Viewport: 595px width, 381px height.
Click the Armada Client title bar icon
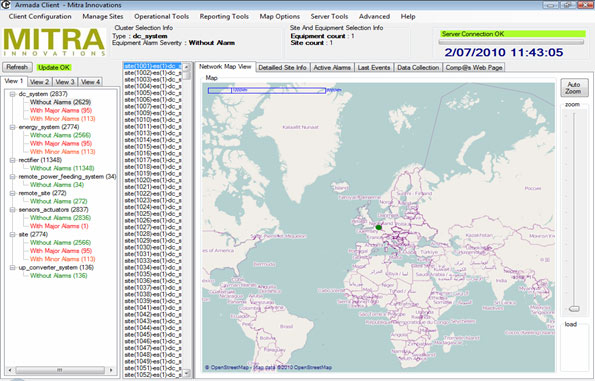[x=5, y=5]
